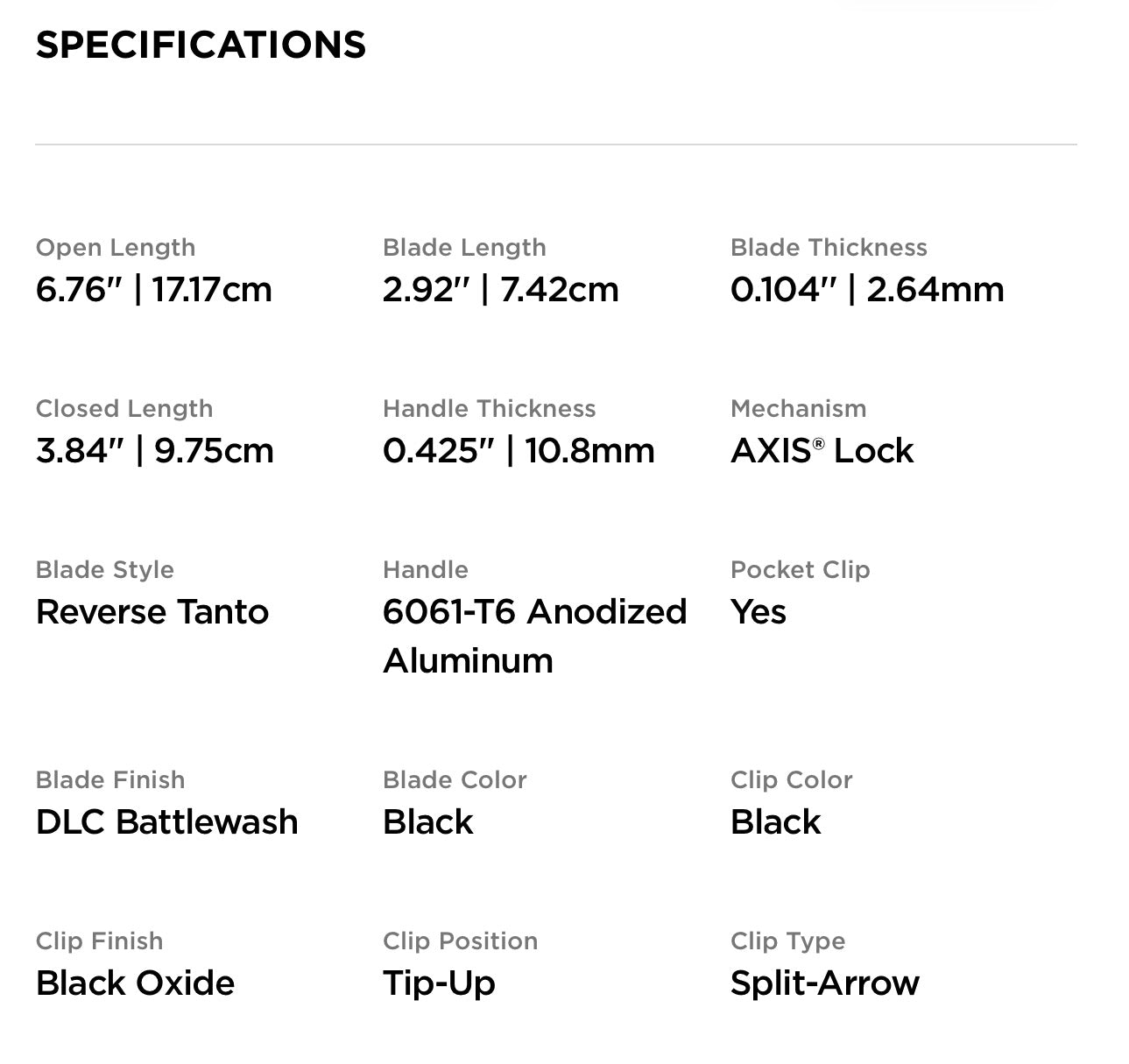Screen dimensions: 1129x1064
Task: Click the Reverse Tanto blade style text
Action: click(x=152, y=612)
